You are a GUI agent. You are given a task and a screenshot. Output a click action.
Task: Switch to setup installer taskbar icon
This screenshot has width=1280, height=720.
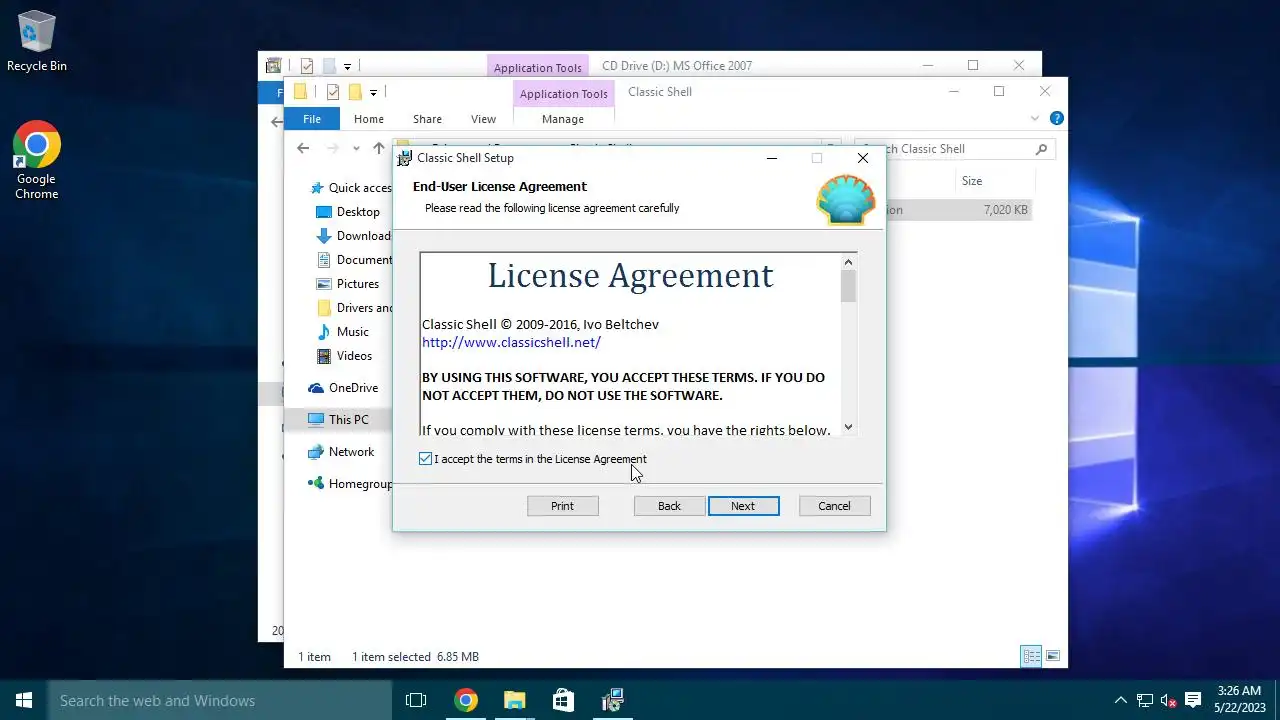coord(612,700)
